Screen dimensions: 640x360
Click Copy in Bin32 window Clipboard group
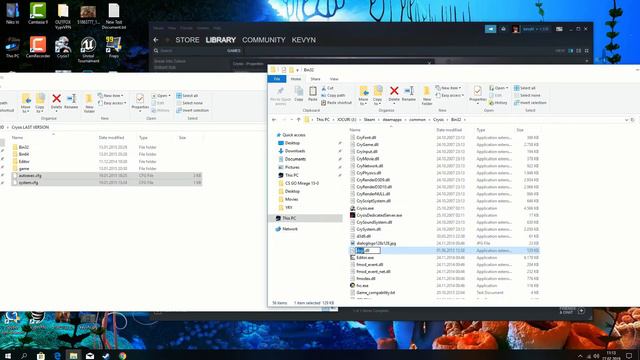coord(299,93)
